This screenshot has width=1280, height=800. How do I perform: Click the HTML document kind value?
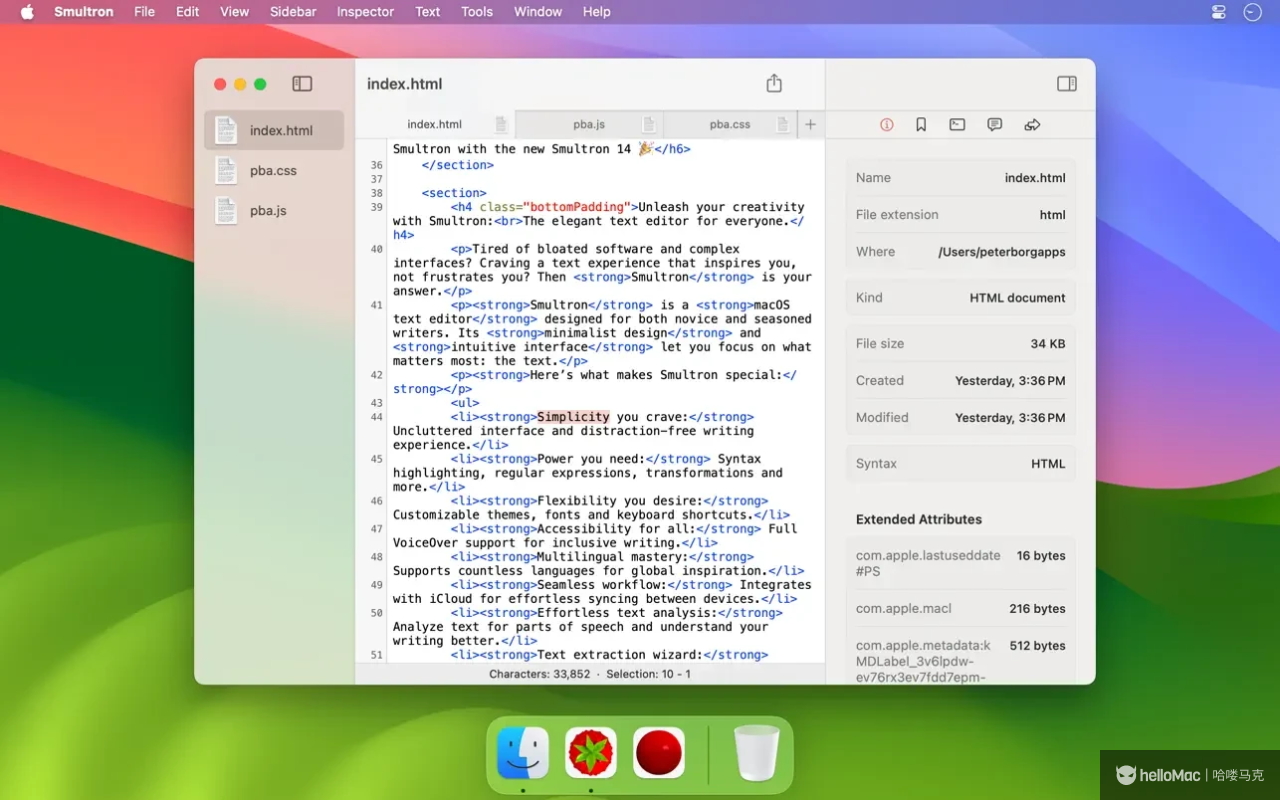coord(1018,298)
